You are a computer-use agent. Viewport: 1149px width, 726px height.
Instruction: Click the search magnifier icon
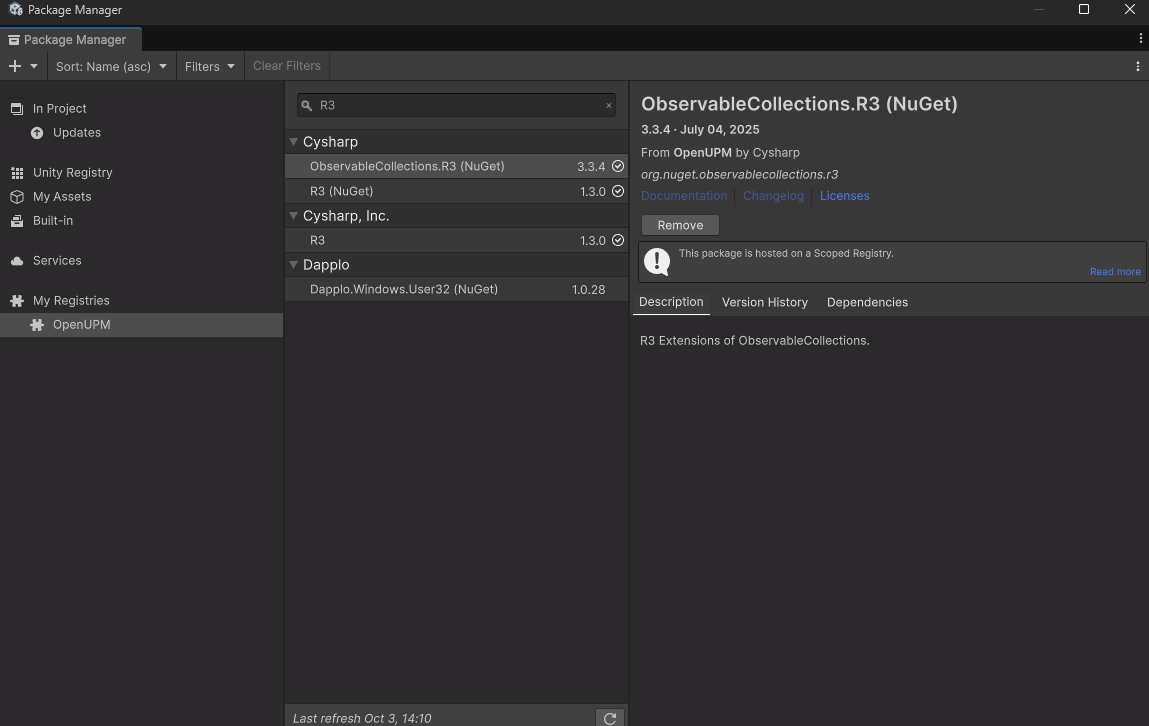(307, 105)
